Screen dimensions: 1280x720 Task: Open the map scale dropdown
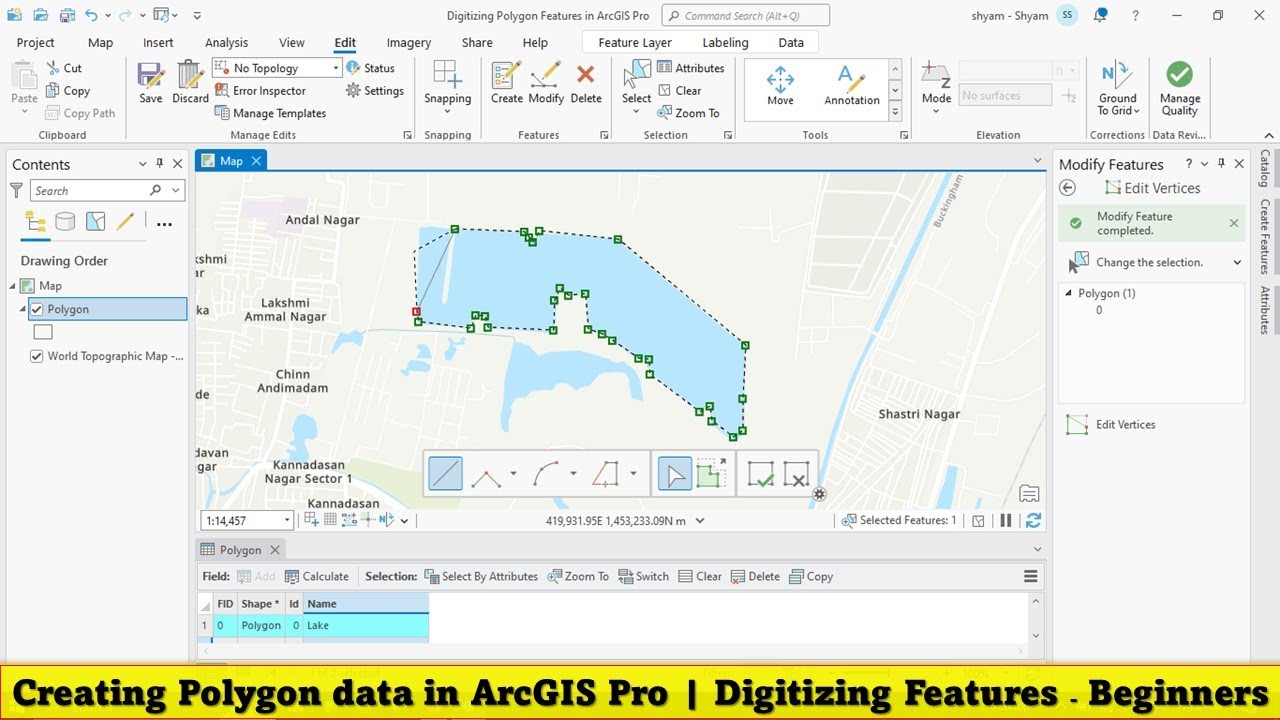(x=288, y=520)
